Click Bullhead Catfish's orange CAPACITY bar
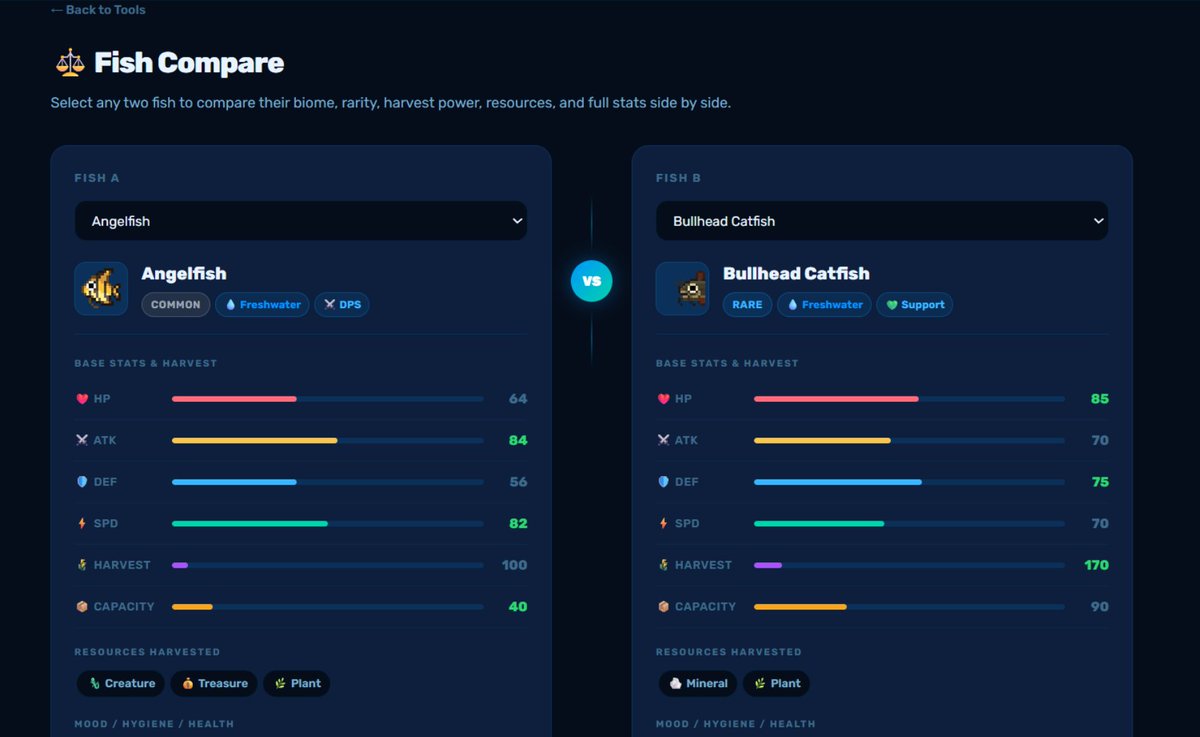 click(800, 606)
